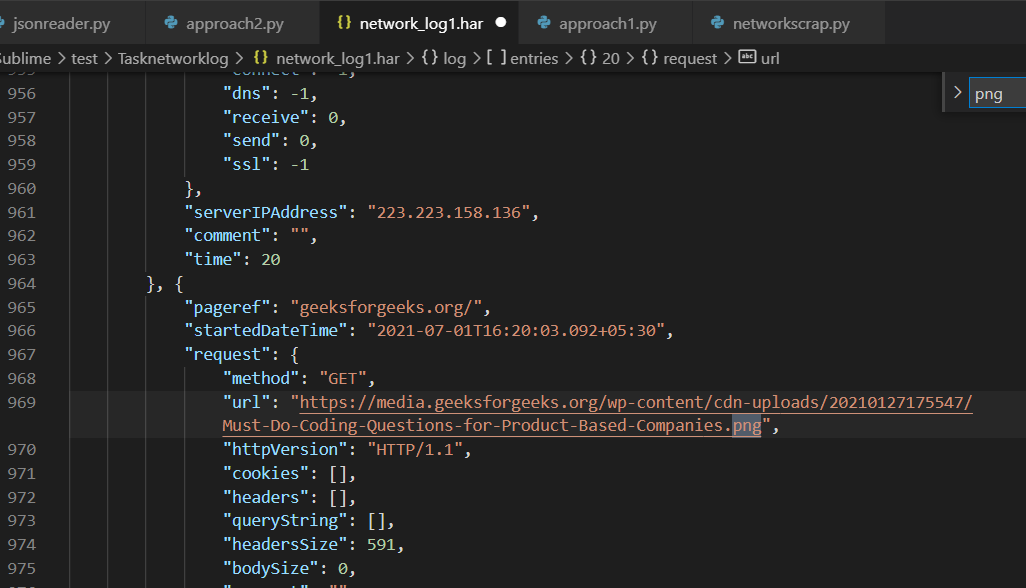Image resolution: width=1026 pixels, height=588 pixels.
Task: Click the Python icon on networkscrap.py tab
Action: point(717,23)
